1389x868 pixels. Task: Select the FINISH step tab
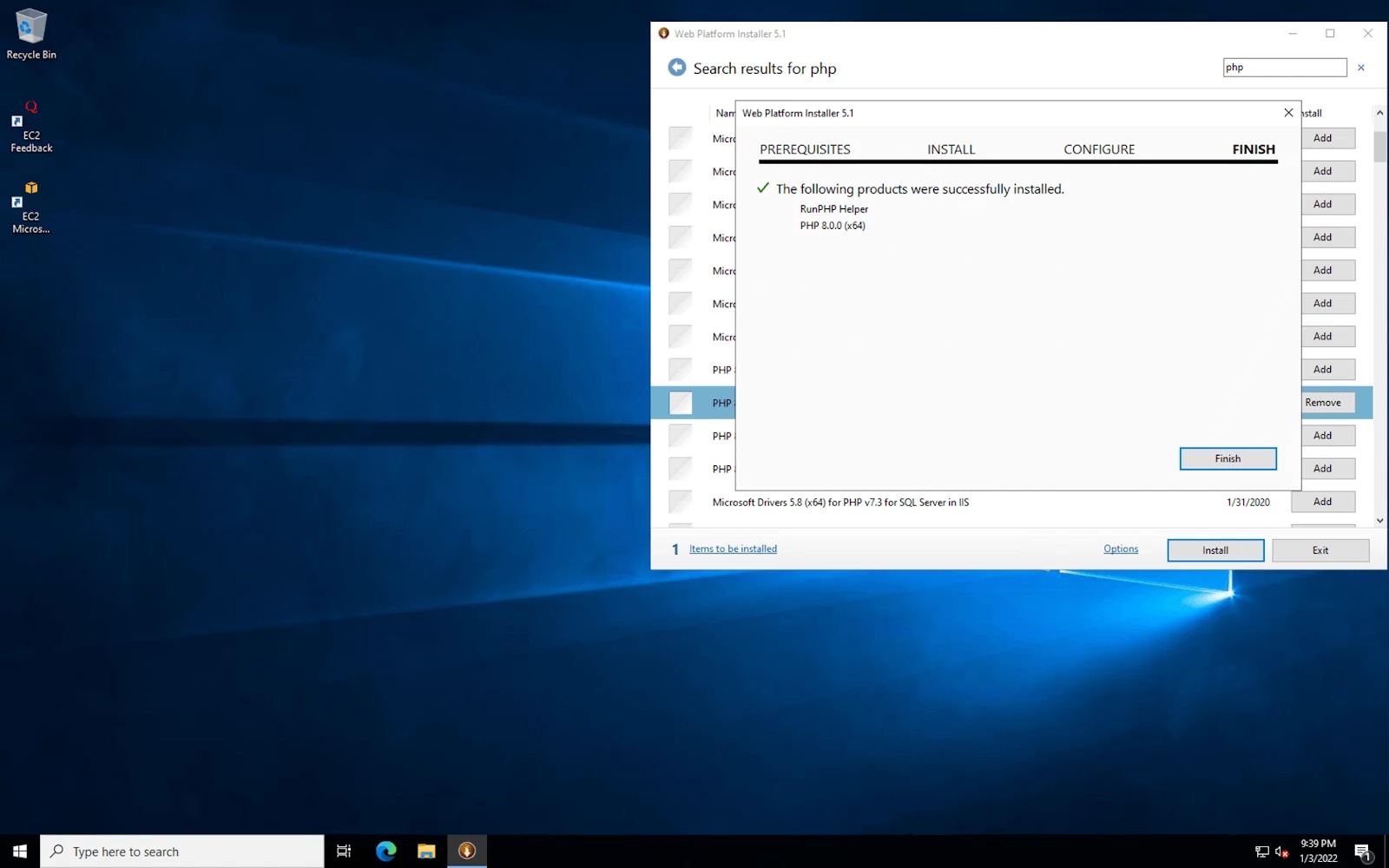[x=1254, y=149]
